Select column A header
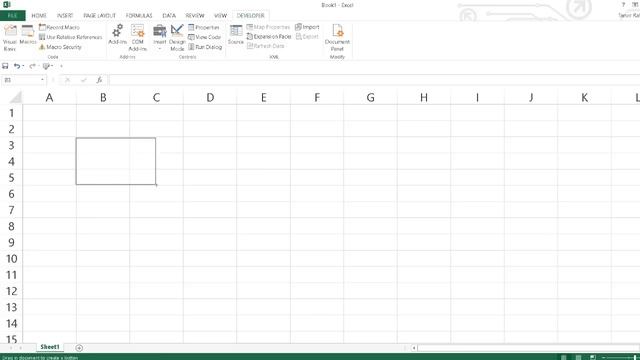The width and height of the screenshot is (640, 360). 49,98
